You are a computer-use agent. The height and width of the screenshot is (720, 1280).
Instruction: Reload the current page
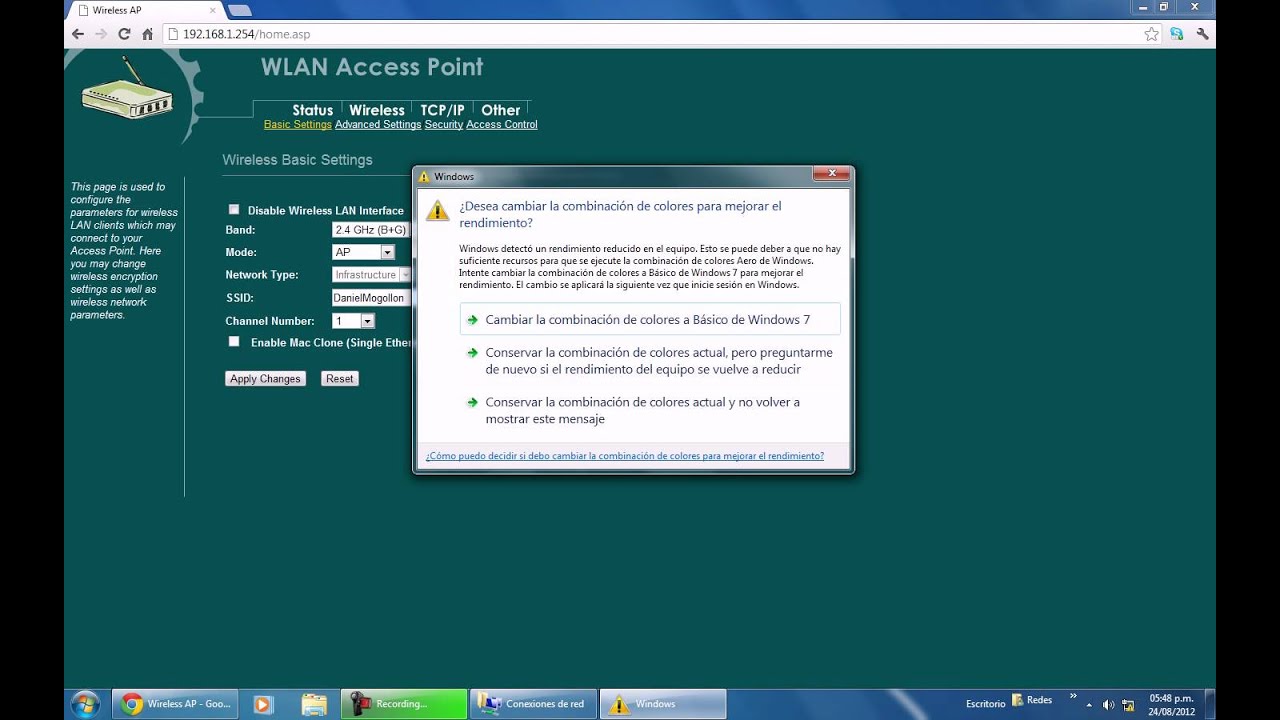tap(124, 34)
